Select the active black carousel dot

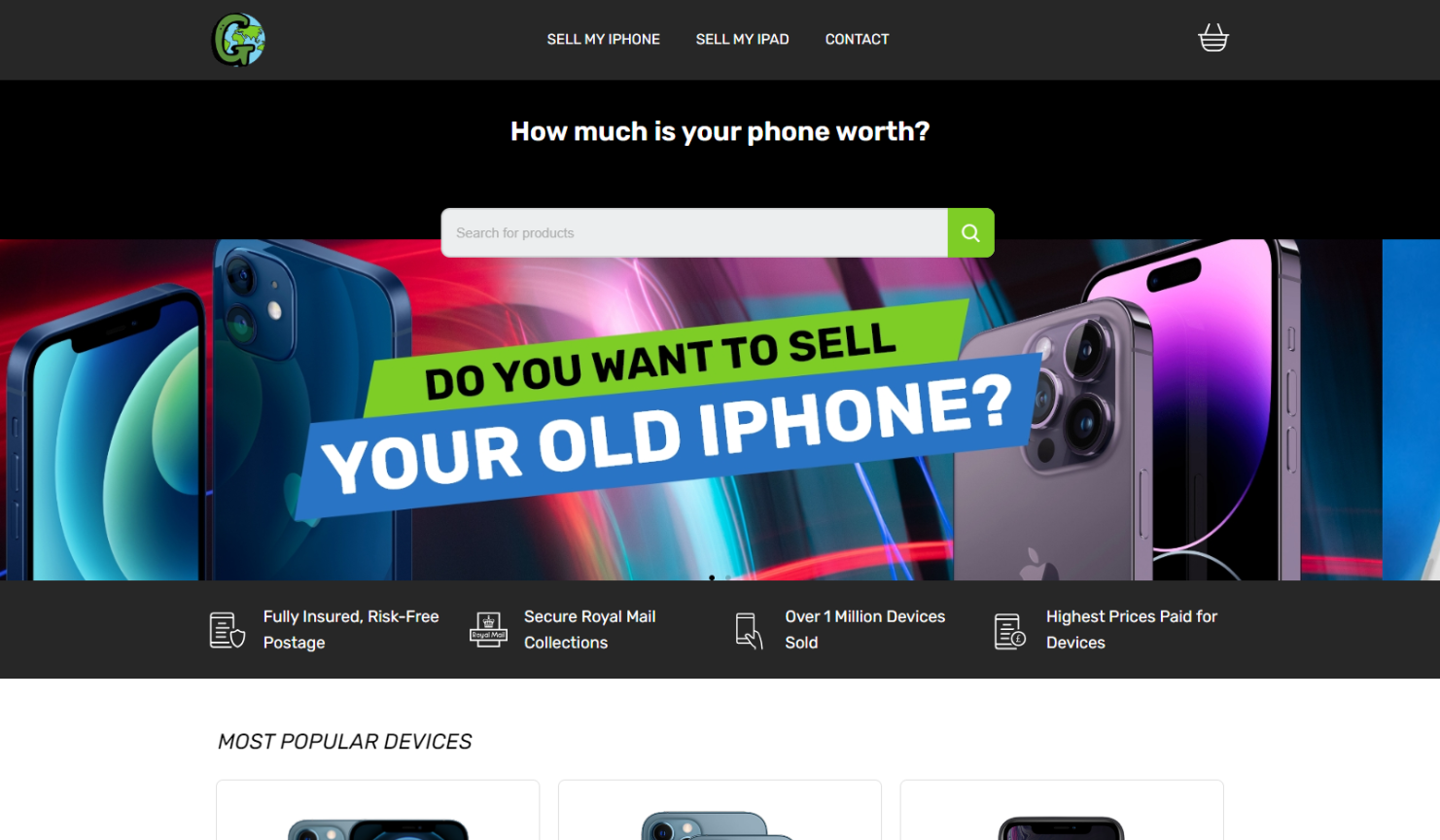pos(712,577)
